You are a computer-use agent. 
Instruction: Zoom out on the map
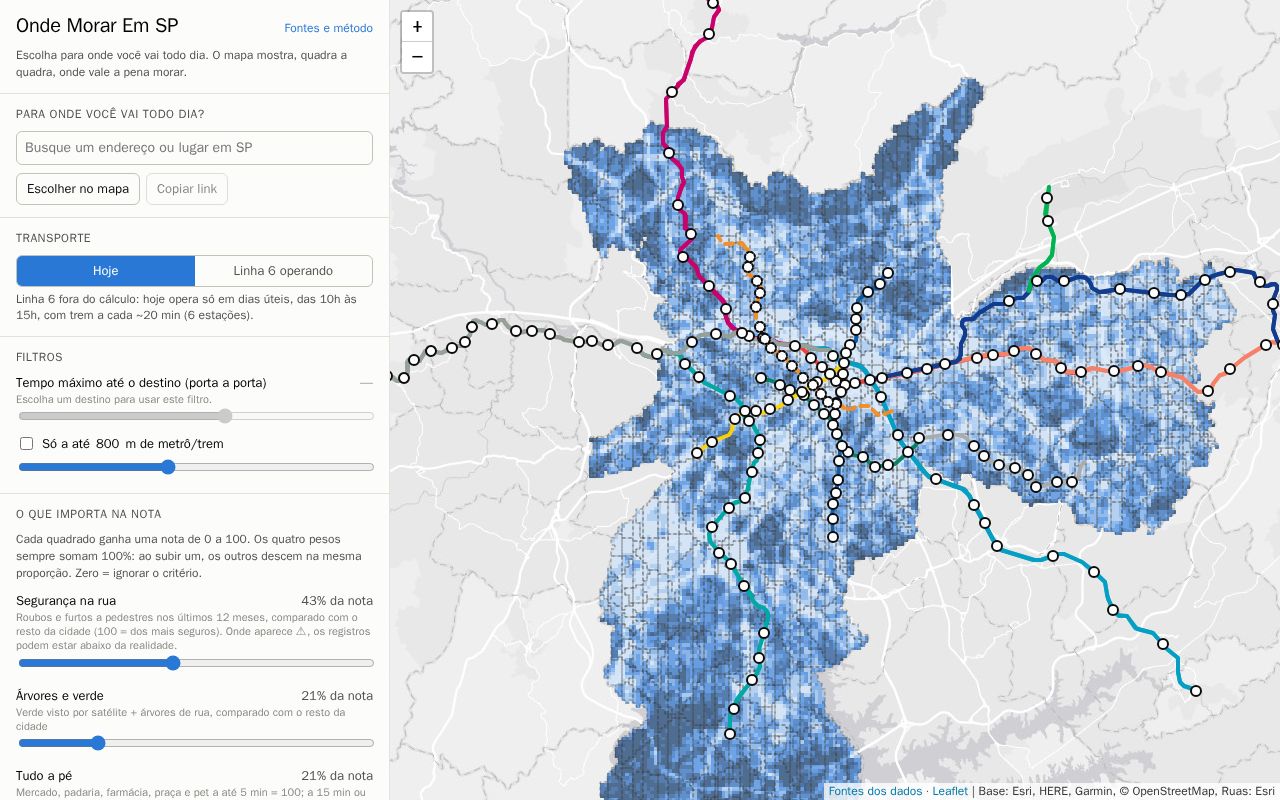click(417, 57)
